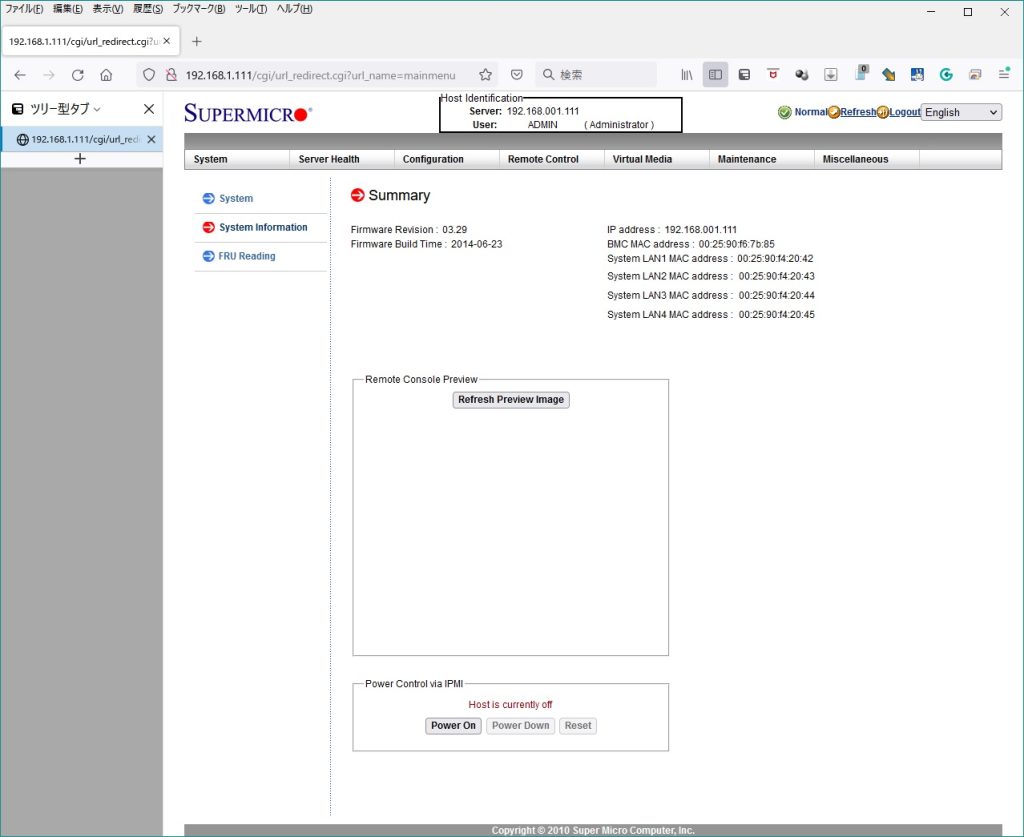Screen dimensions: 1024x837
Task: Click the Firmware Build Time 2014-06-23 text
Action: 426,244
